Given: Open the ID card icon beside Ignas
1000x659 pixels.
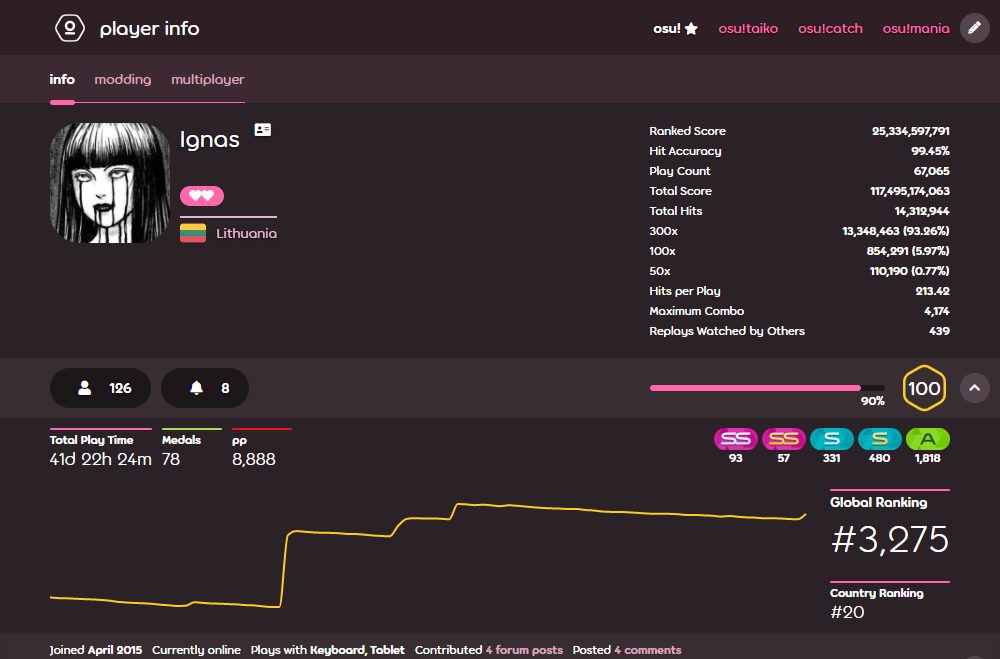Looking at the screenshot, I should pos(262,130).
